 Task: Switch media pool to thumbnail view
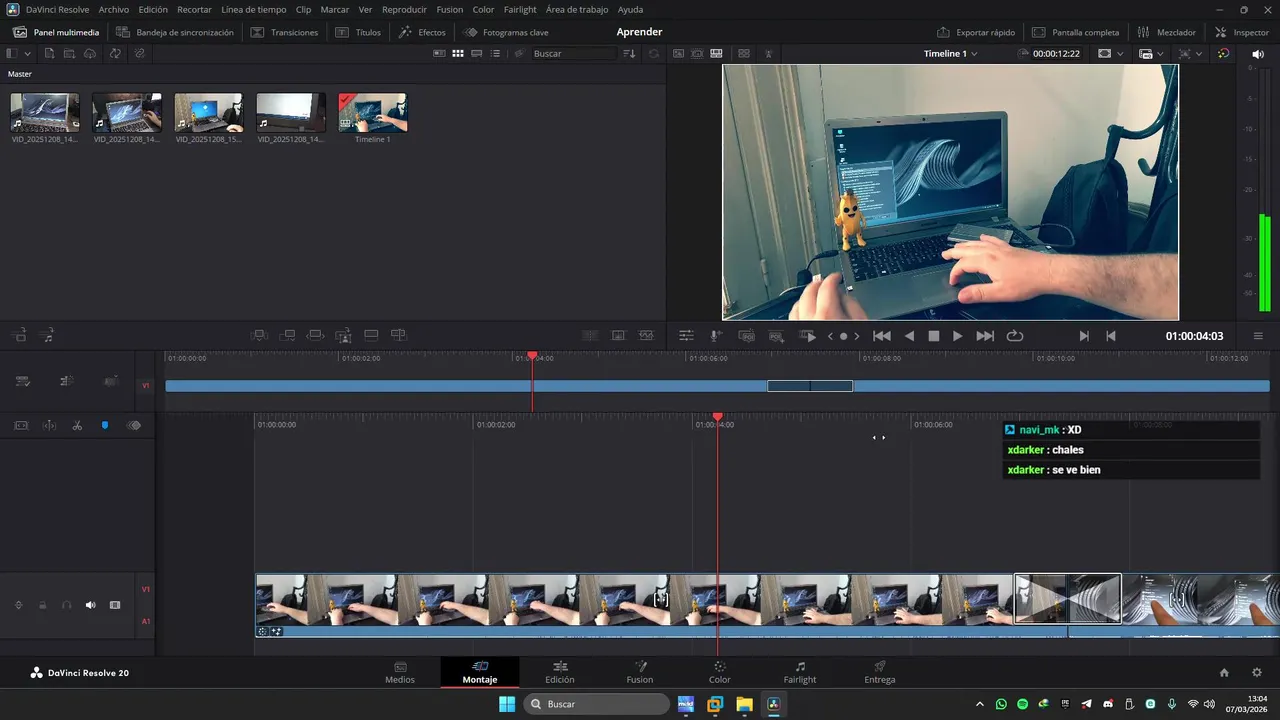tap(458, 53)
